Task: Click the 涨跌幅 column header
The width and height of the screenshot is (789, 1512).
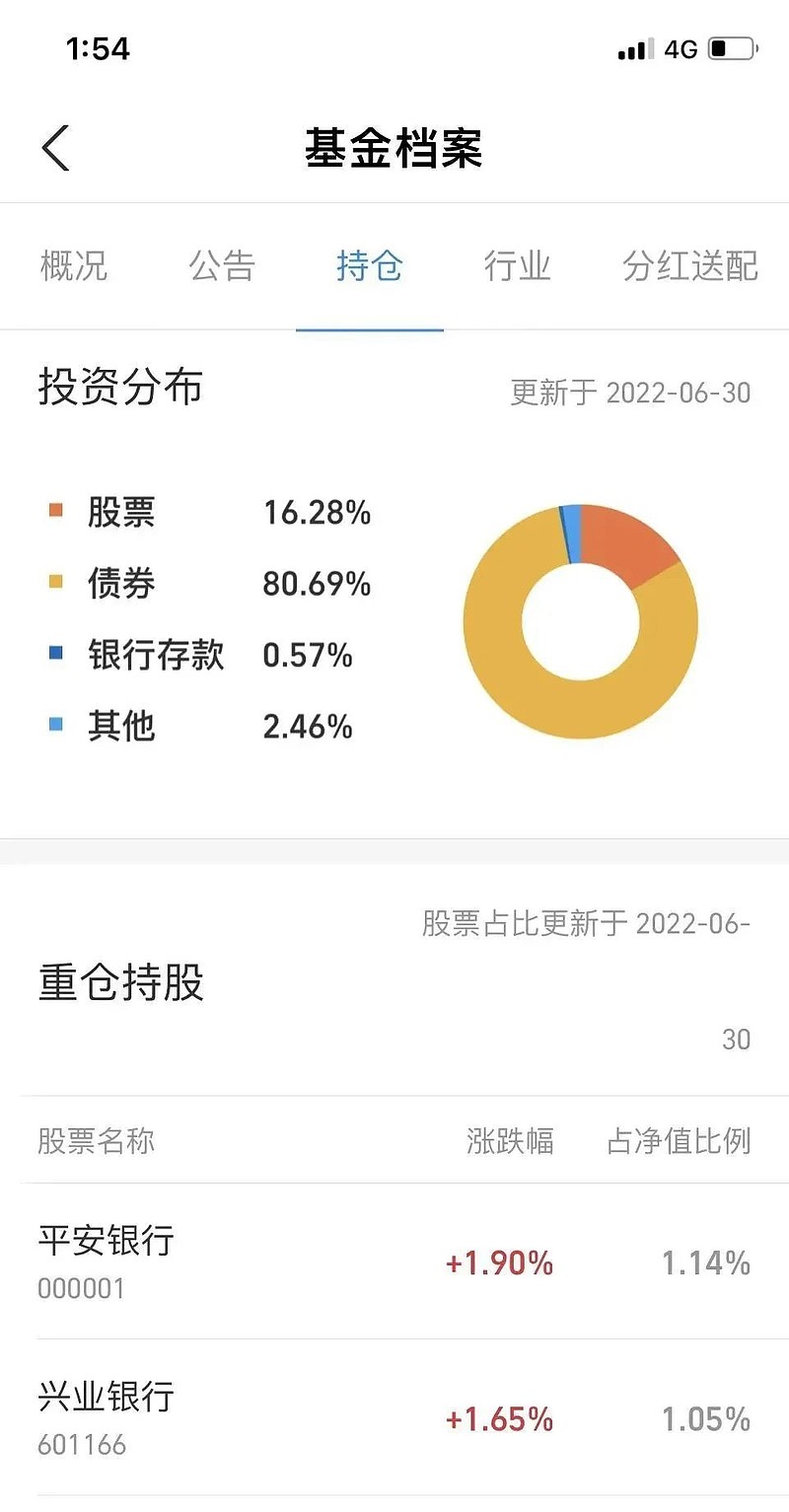Action: click(510, 1141)
